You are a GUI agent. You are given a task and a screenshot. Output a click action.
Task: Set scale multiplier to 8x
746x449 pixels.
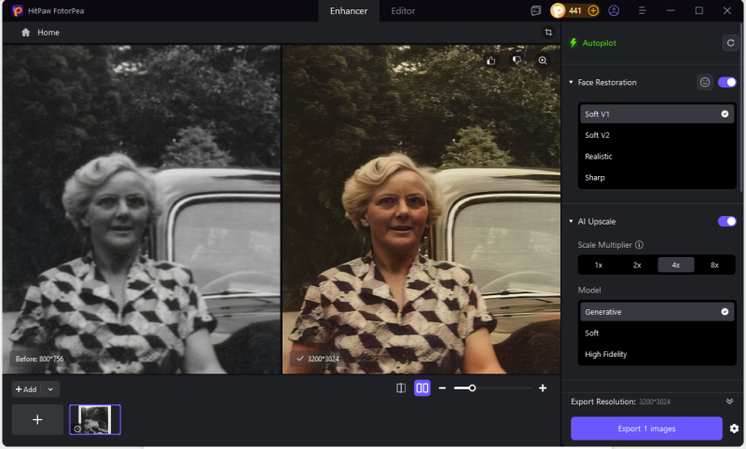(x=715, y=265)
